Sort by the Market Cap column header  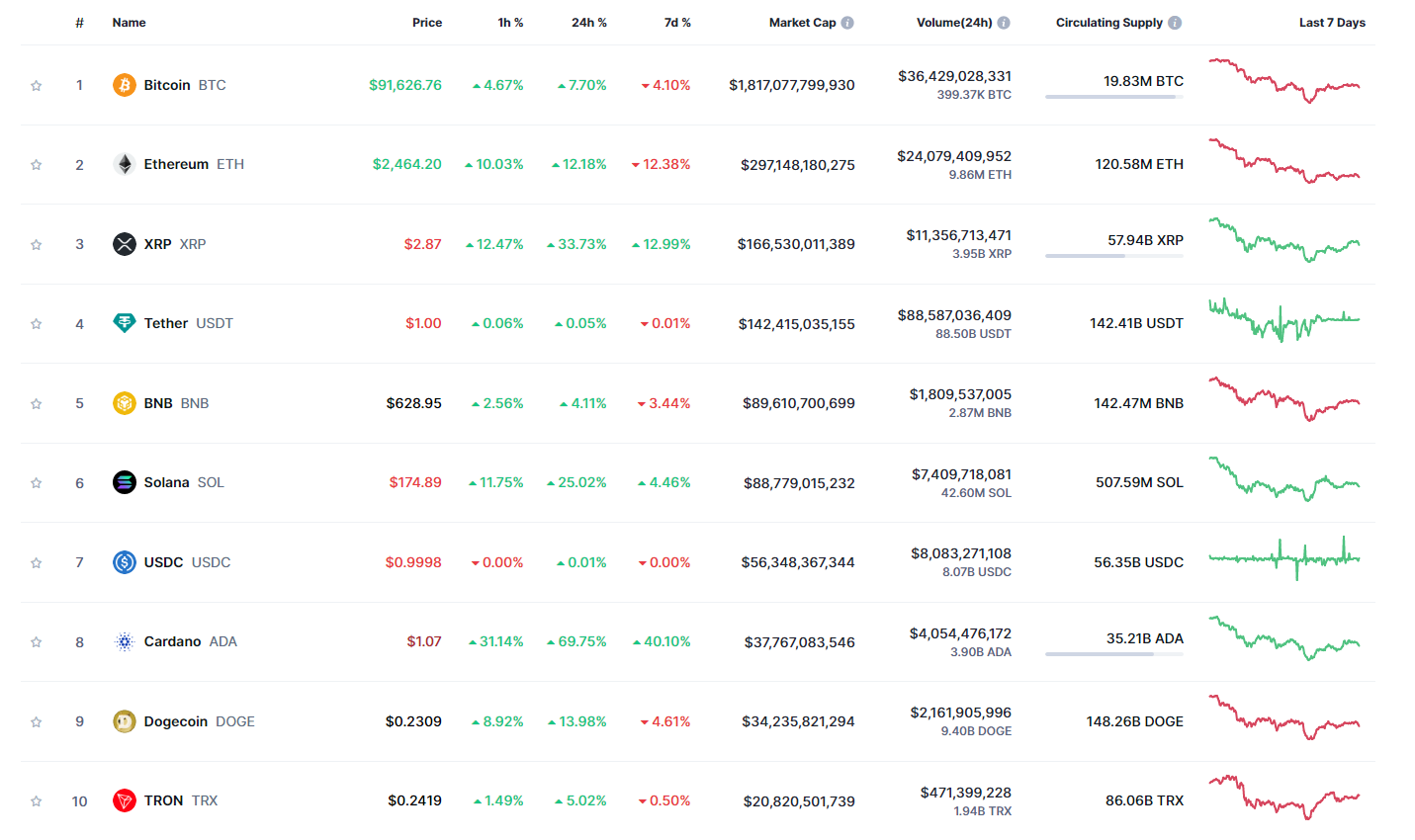point(802,23)
